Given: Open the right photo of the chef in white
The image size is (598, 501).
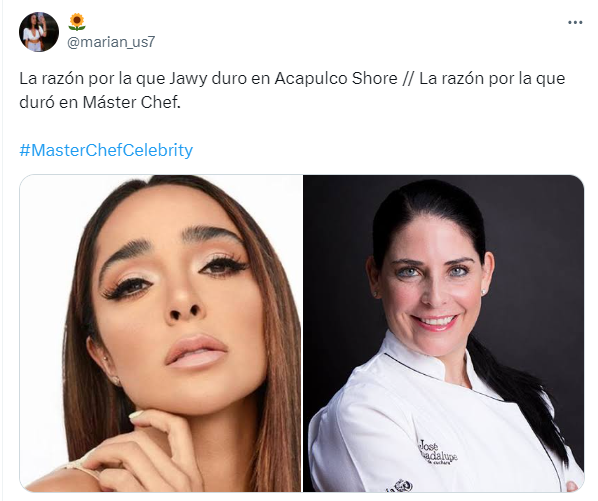Looking at the screenshot, I should click(444, 333).
